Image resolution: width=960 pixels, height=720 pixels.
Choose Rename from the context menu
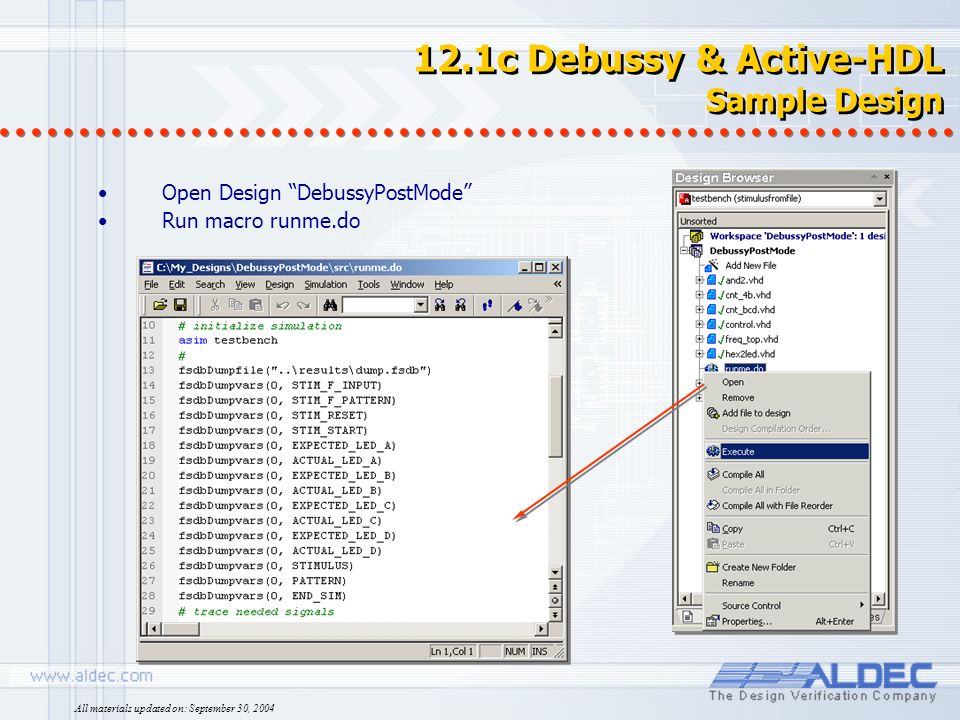[787, 583]
